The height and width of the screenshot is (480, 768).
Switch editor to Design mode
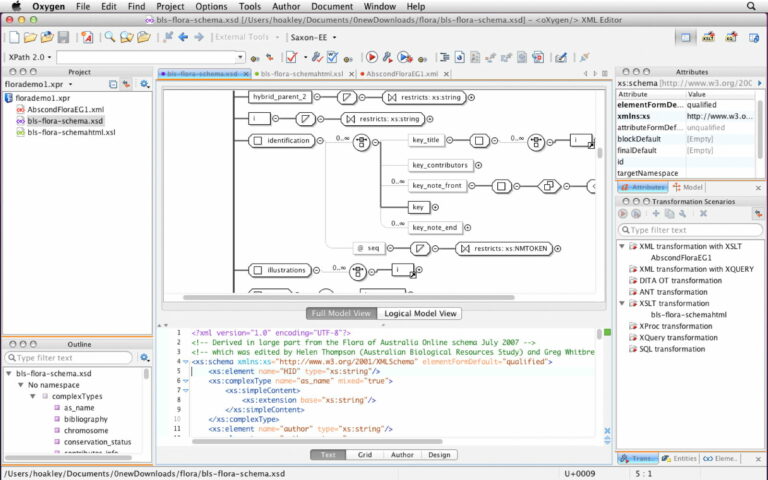439,455
